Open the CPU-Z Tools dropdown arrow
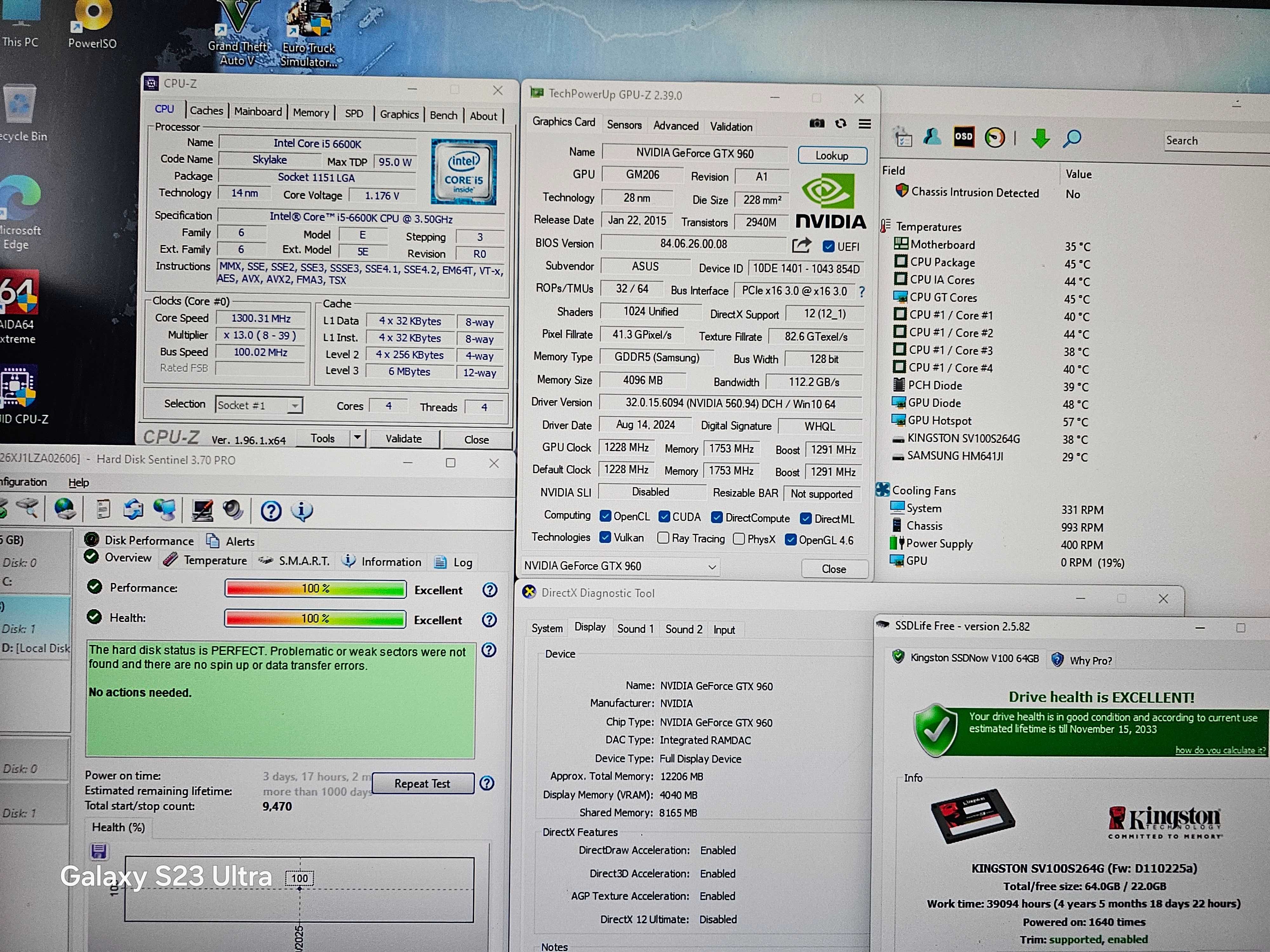 [357, 438]
